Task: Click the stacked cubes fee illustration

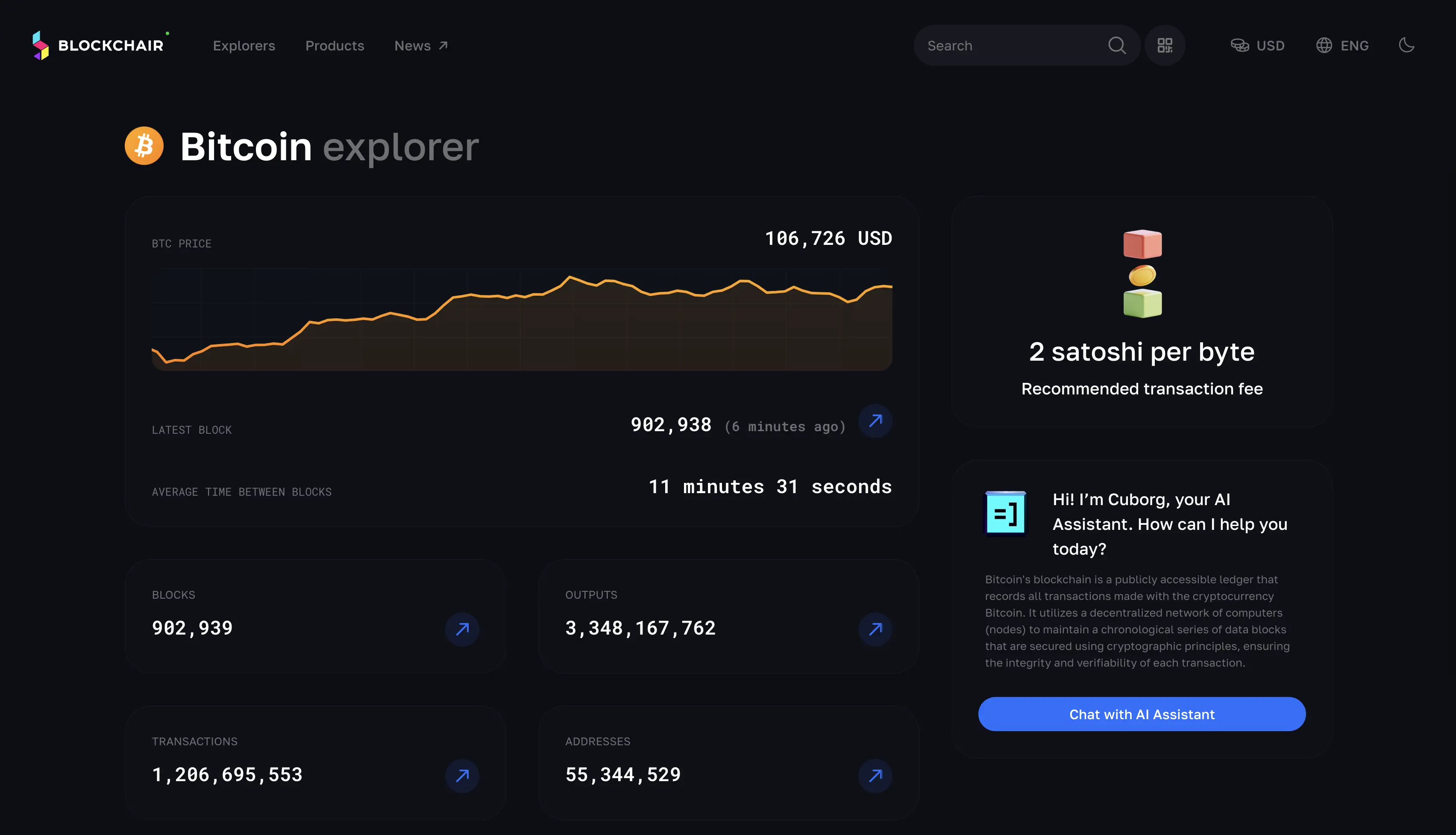Action: [1142, 273]
